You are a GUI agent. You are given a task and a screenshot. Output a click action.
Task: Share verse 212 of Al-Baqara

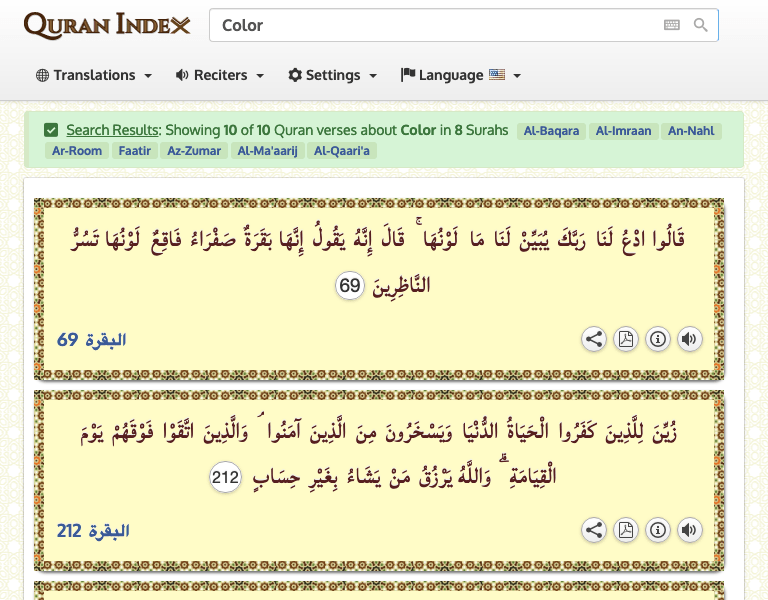tap(594, 530)
